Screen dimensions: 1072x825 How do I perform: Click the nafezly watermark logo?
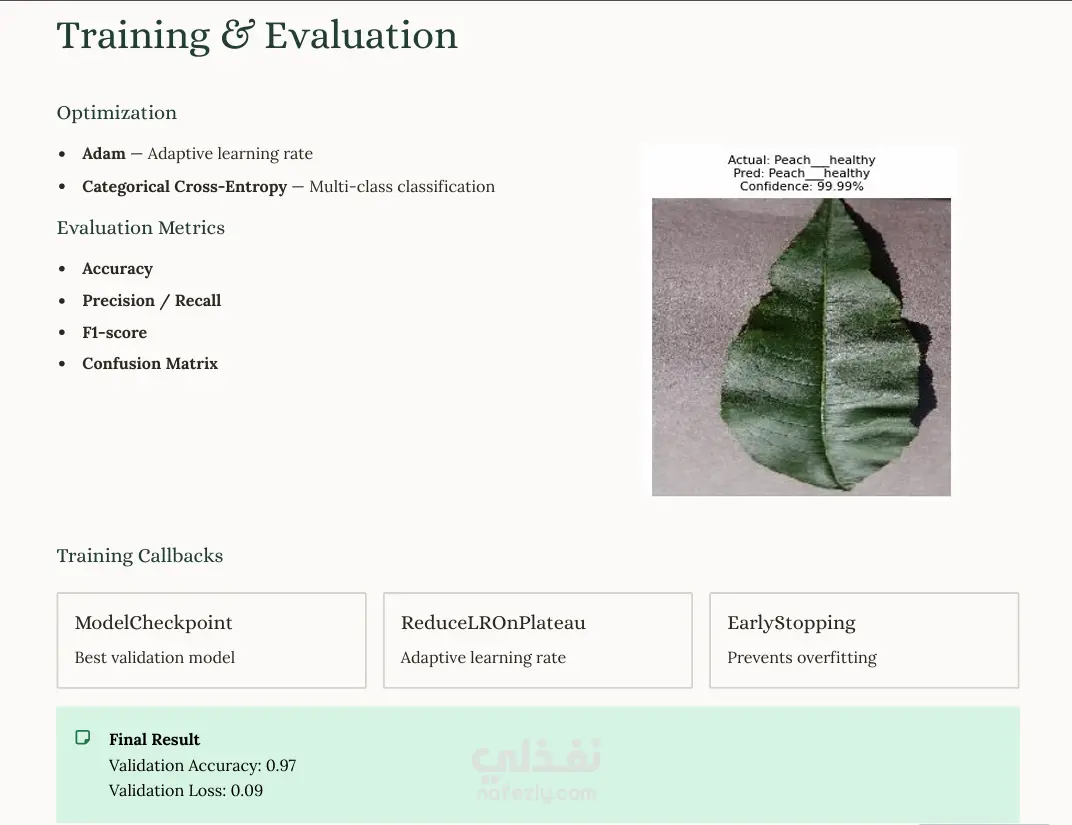536,769
